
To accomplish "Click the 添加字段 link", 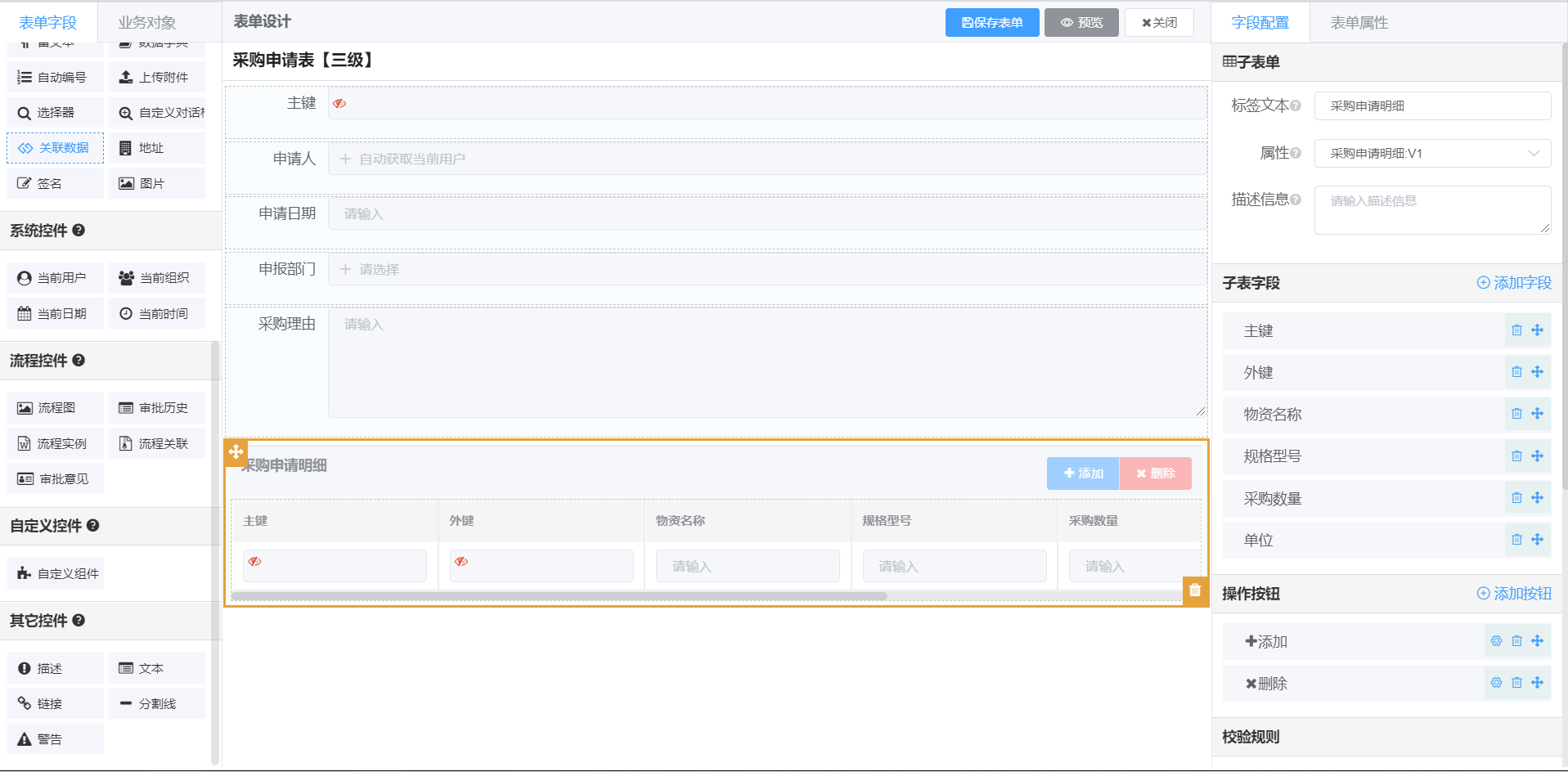I will coord(1514,283).
